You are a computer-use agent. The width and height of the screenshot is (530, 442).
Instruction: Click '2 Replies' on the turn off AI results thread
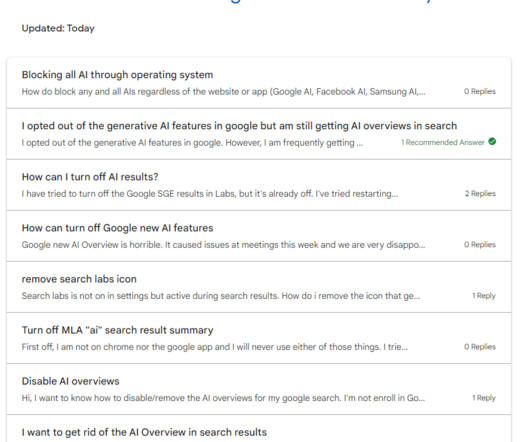480,193
